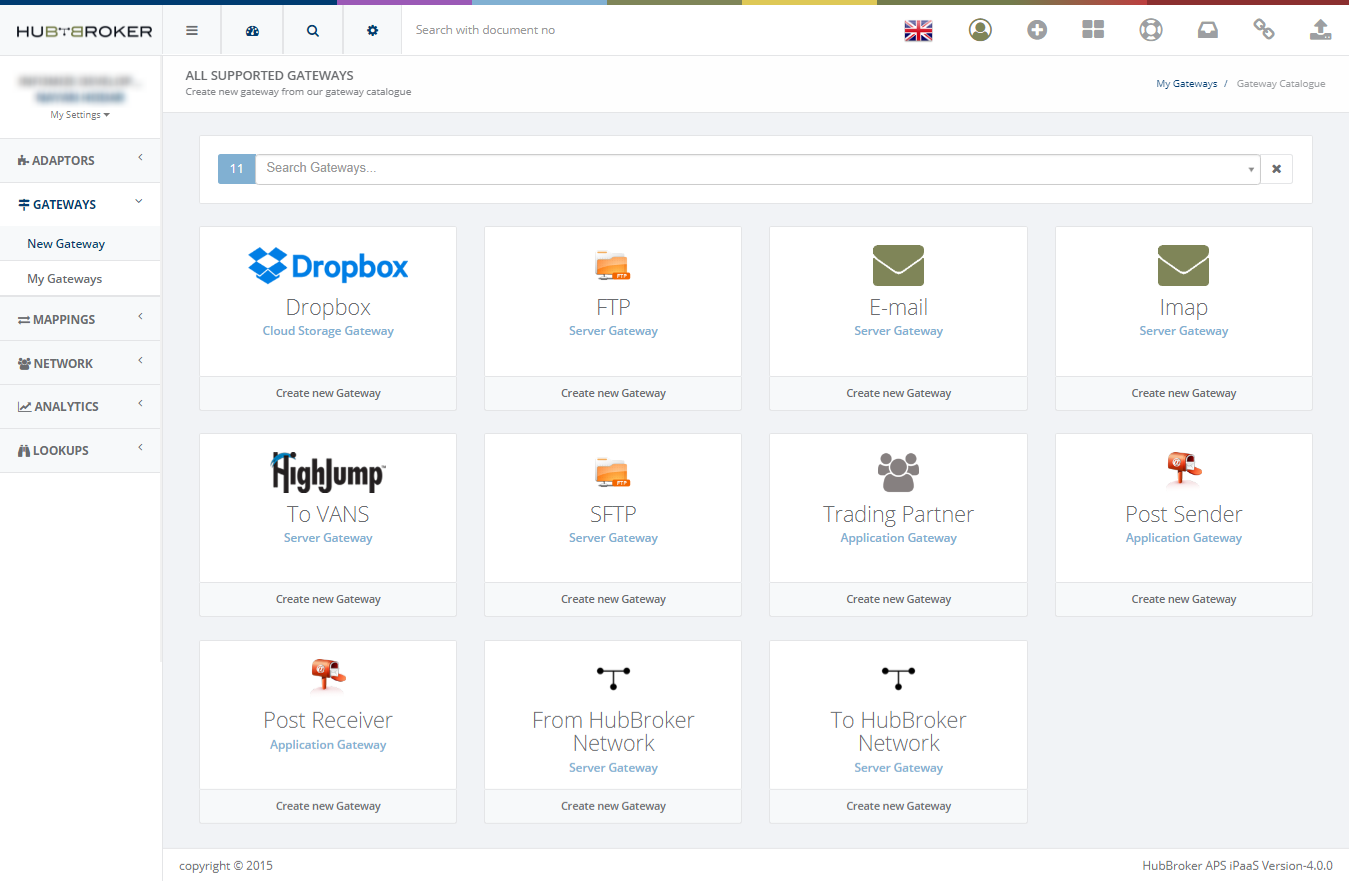
Task: Click the upload icon in header
Action: (1321, 30)
